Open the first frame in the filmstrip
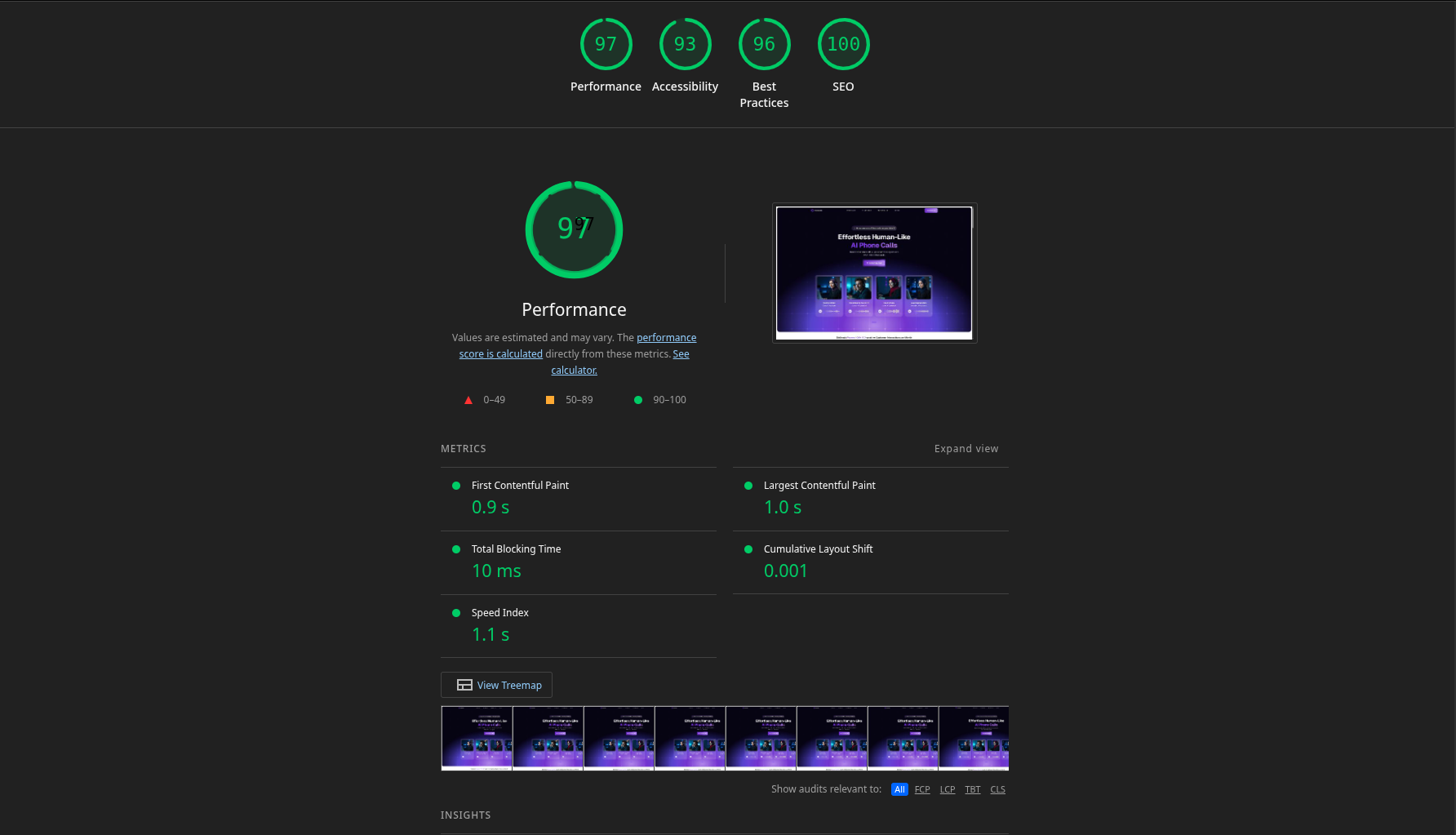The image size is (1456, 835). 477,738
